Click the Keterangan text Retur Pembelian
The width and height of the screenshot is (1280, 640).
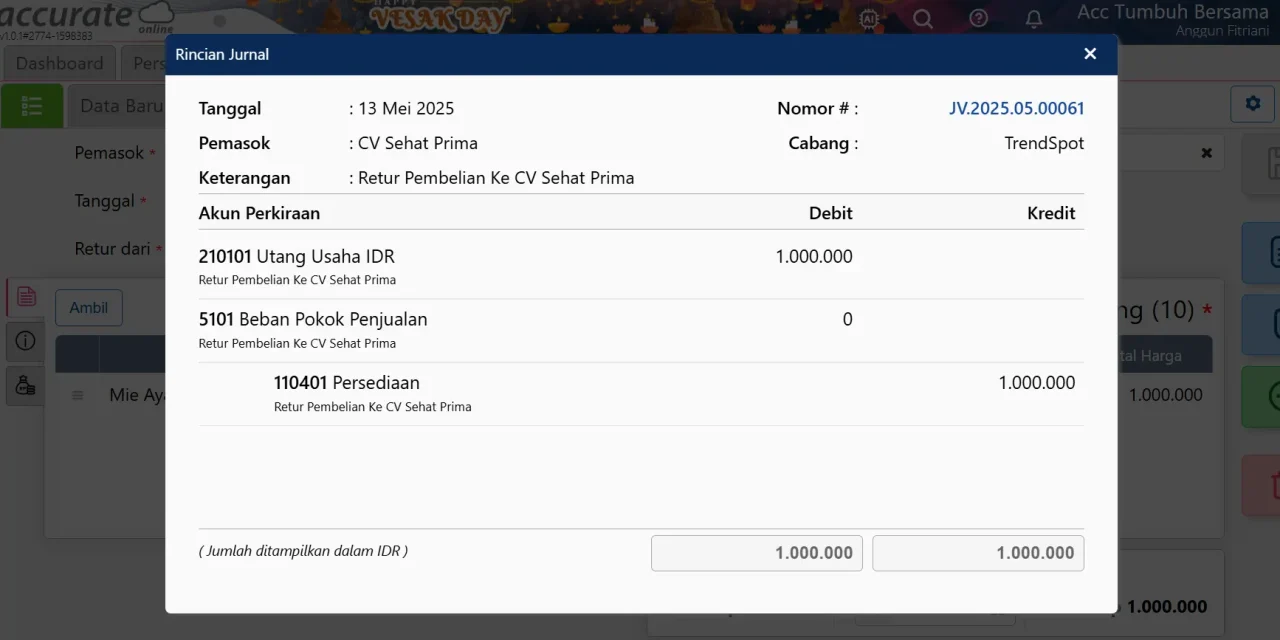(x=496, y=178)
